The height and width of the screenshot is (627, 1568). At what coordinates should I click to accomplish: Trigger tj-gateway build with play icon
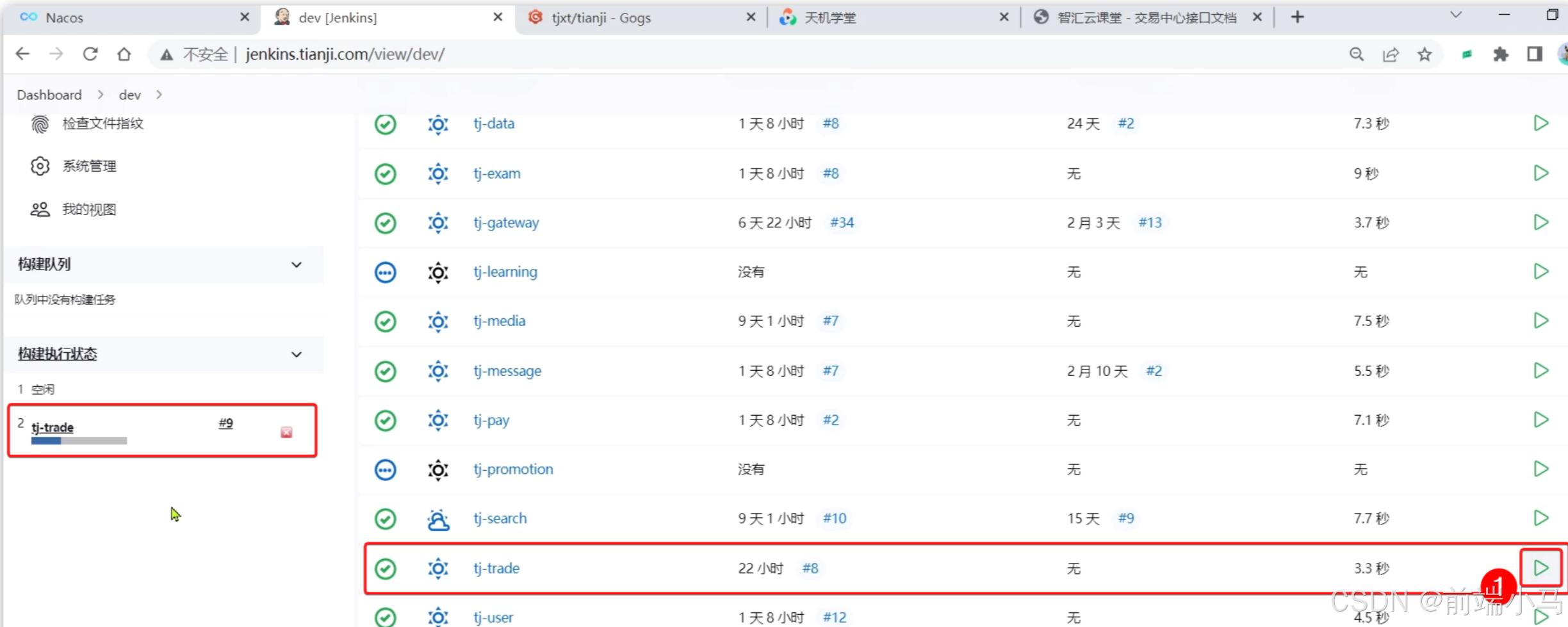coord(1540,222)
